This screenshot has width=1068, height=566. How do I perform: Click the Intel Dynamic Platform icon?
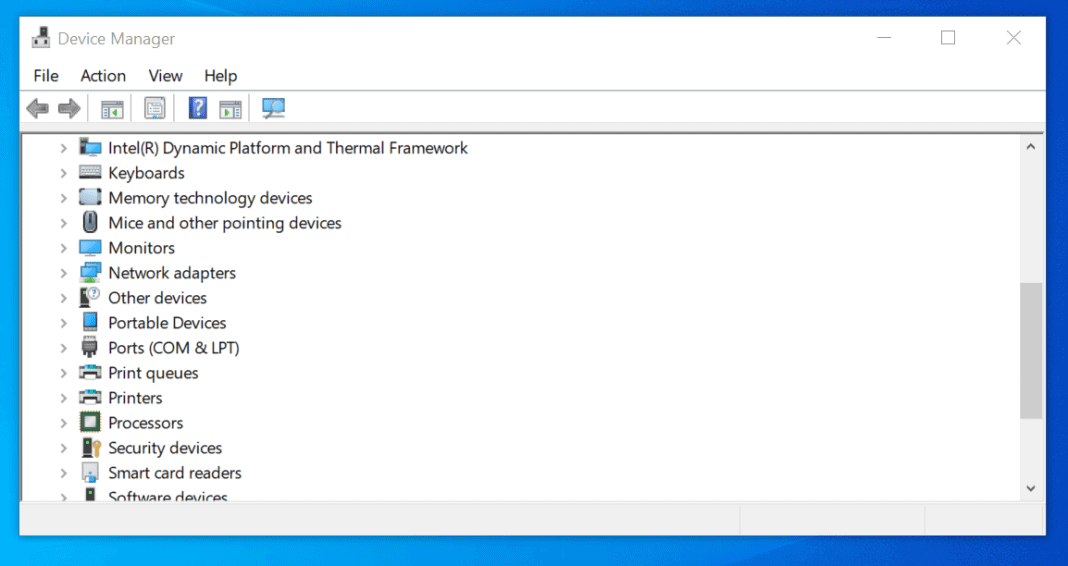(90, 147)
